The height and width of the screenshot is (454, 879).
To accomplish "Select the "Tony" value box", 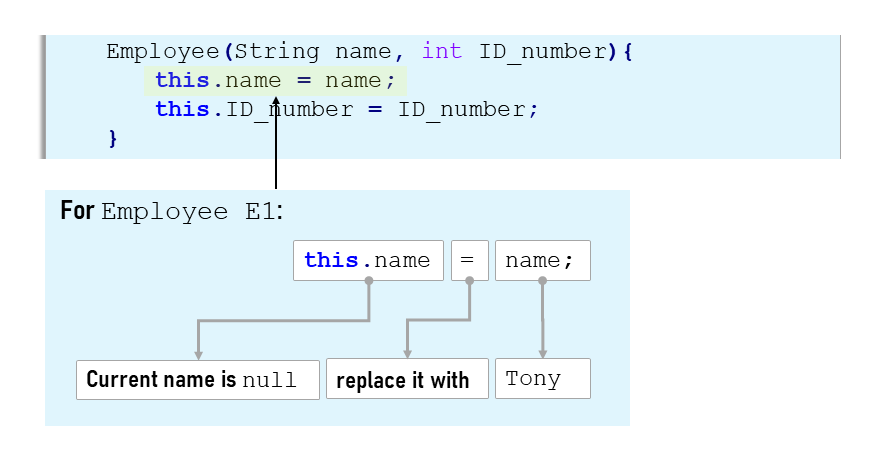I will (x=542, y=380).
